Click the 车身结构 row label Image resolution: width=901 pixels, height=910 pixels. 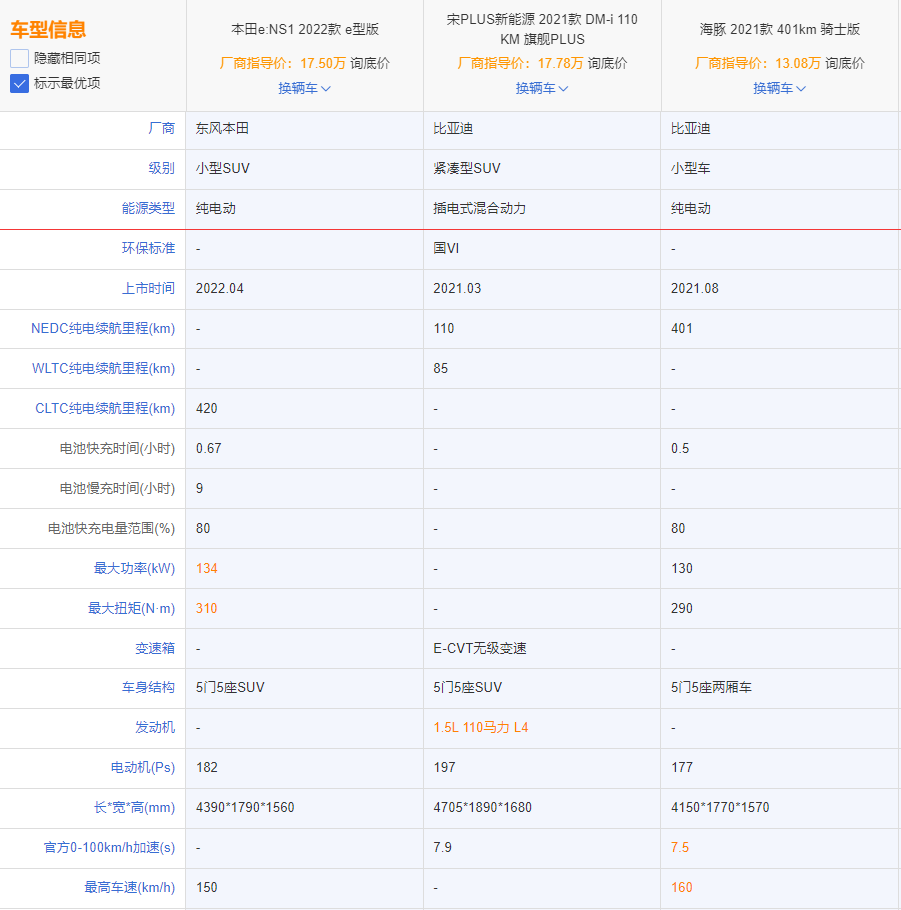[x=148, y=688]
